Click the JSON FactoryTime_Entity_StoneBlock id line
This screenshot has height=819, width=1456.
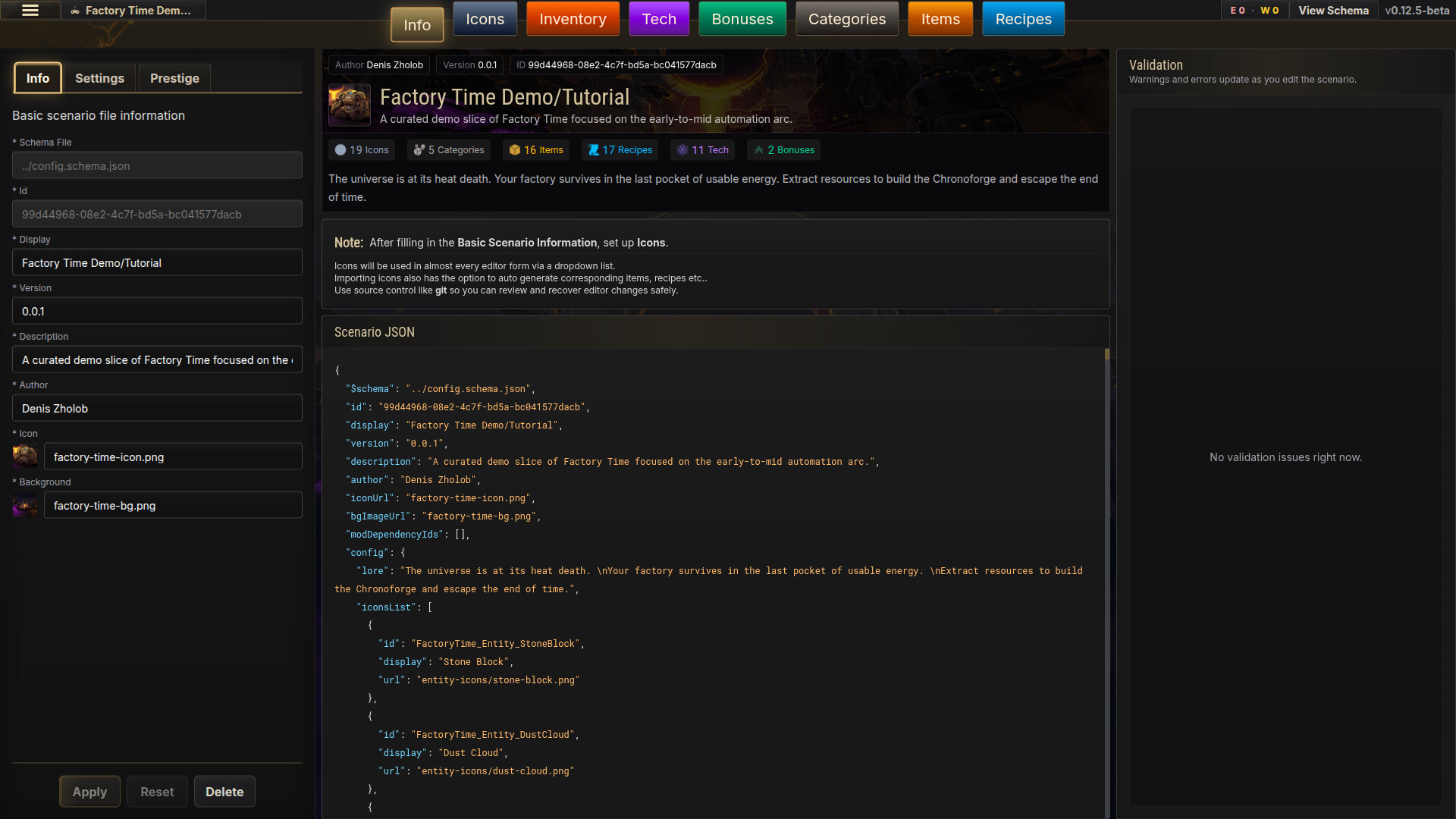[482, 644]
